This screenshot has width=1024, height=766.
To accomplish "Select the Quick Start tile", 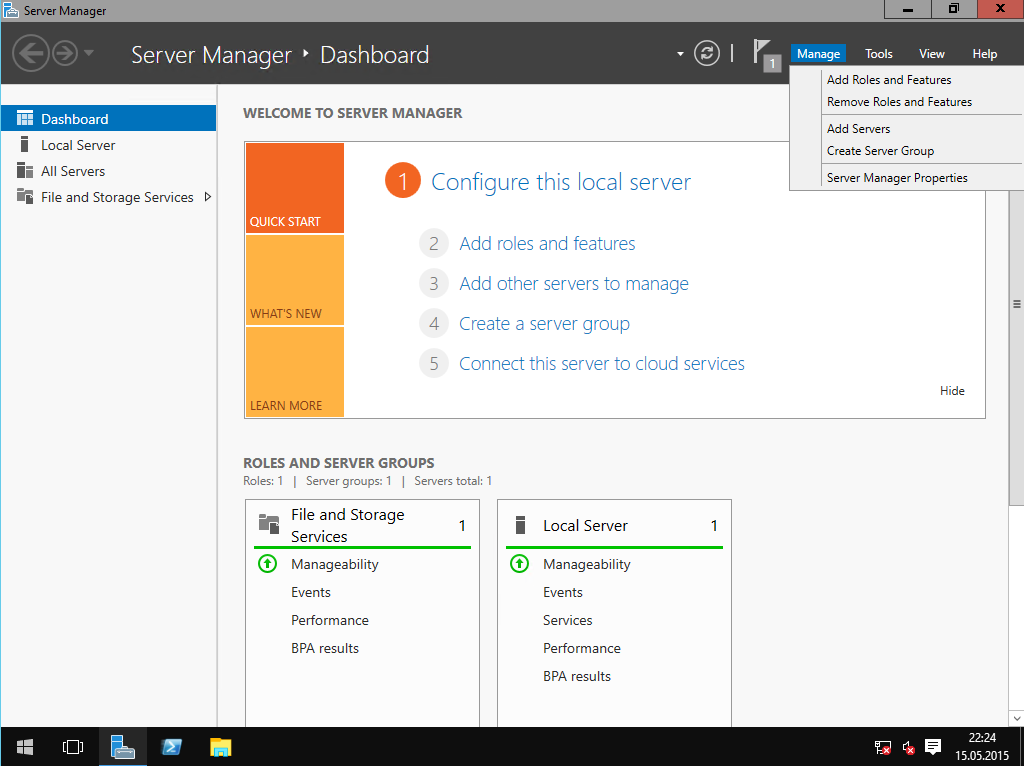I will coord(295,188).
